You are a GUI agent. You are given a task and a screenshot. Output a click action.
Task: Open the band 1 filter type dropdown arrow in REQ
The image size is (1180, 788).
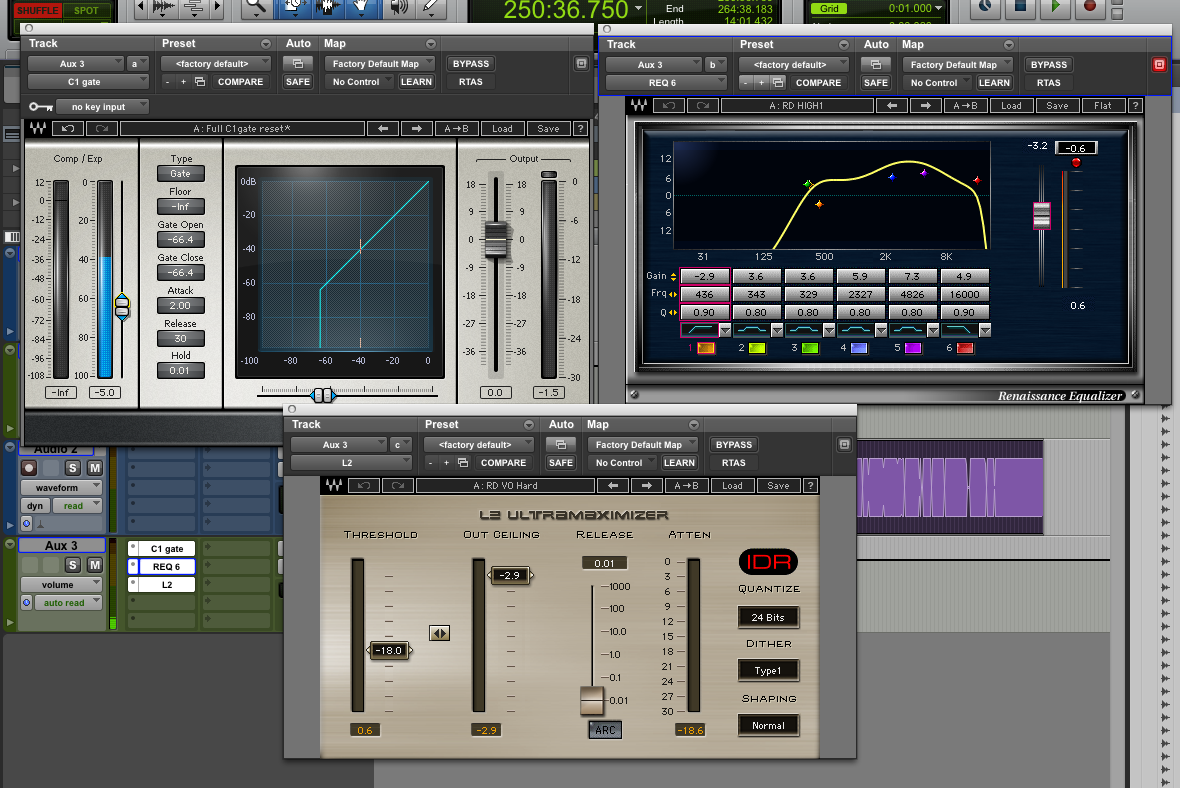click(725, 330)
